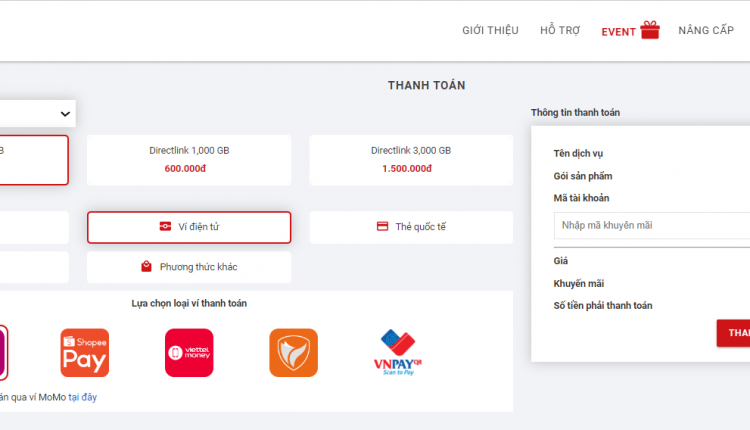The width and height of the screenshot is (750, 430).
Task: Select the selected red-bordered package card
Action: (x=33, y=160)
